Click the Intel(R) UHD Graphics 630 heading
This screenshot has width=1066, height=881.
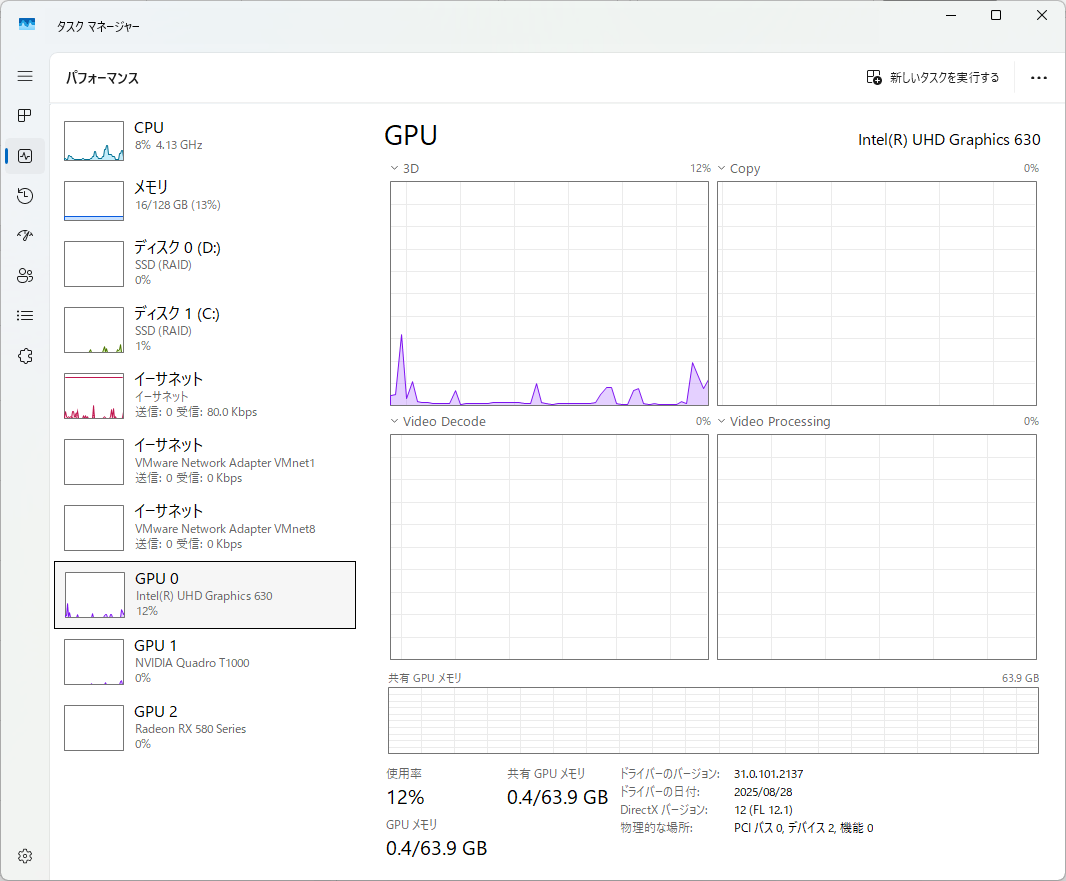tap(949, 139)
